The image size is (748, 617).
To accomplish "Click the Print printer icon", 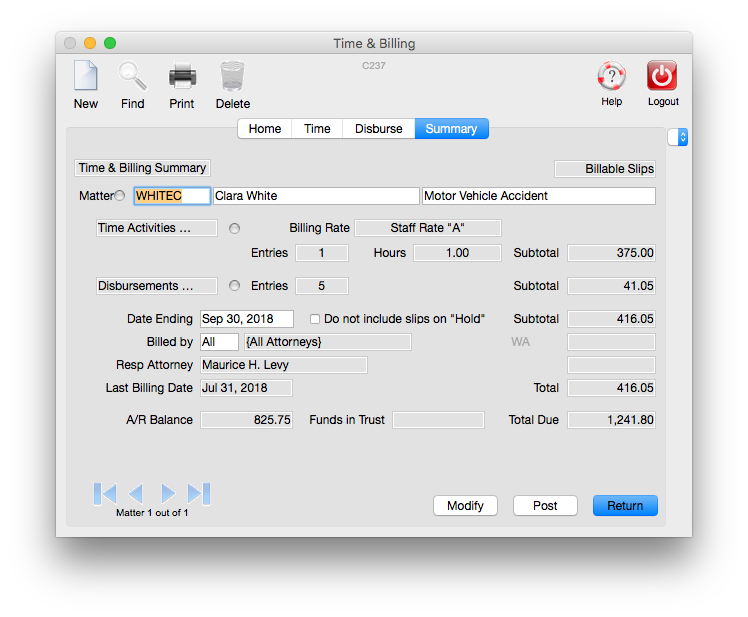I will point(182,77).
